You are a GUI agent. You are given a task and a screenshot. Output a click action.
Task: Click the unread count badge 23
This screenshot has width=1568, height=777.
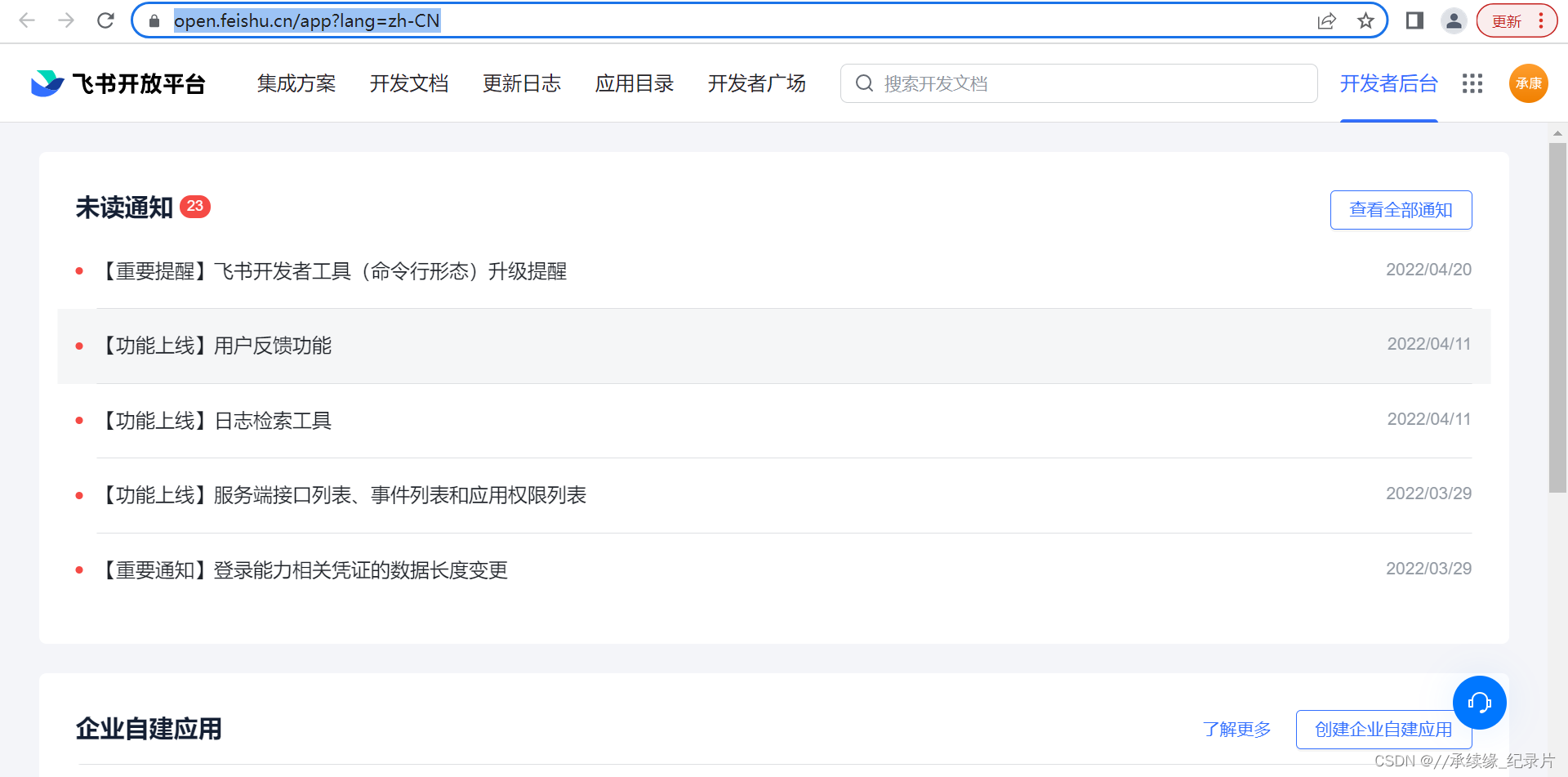195,207
